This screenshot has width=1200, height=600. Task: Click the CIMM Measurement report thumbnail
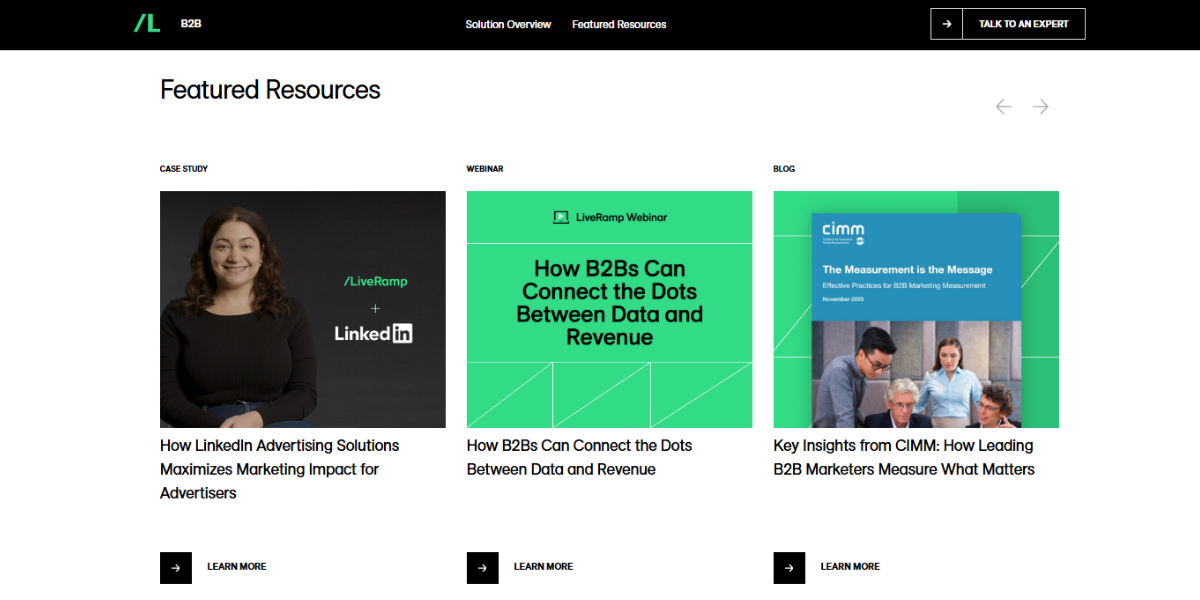pyautogui.click(x=916, y=309)
